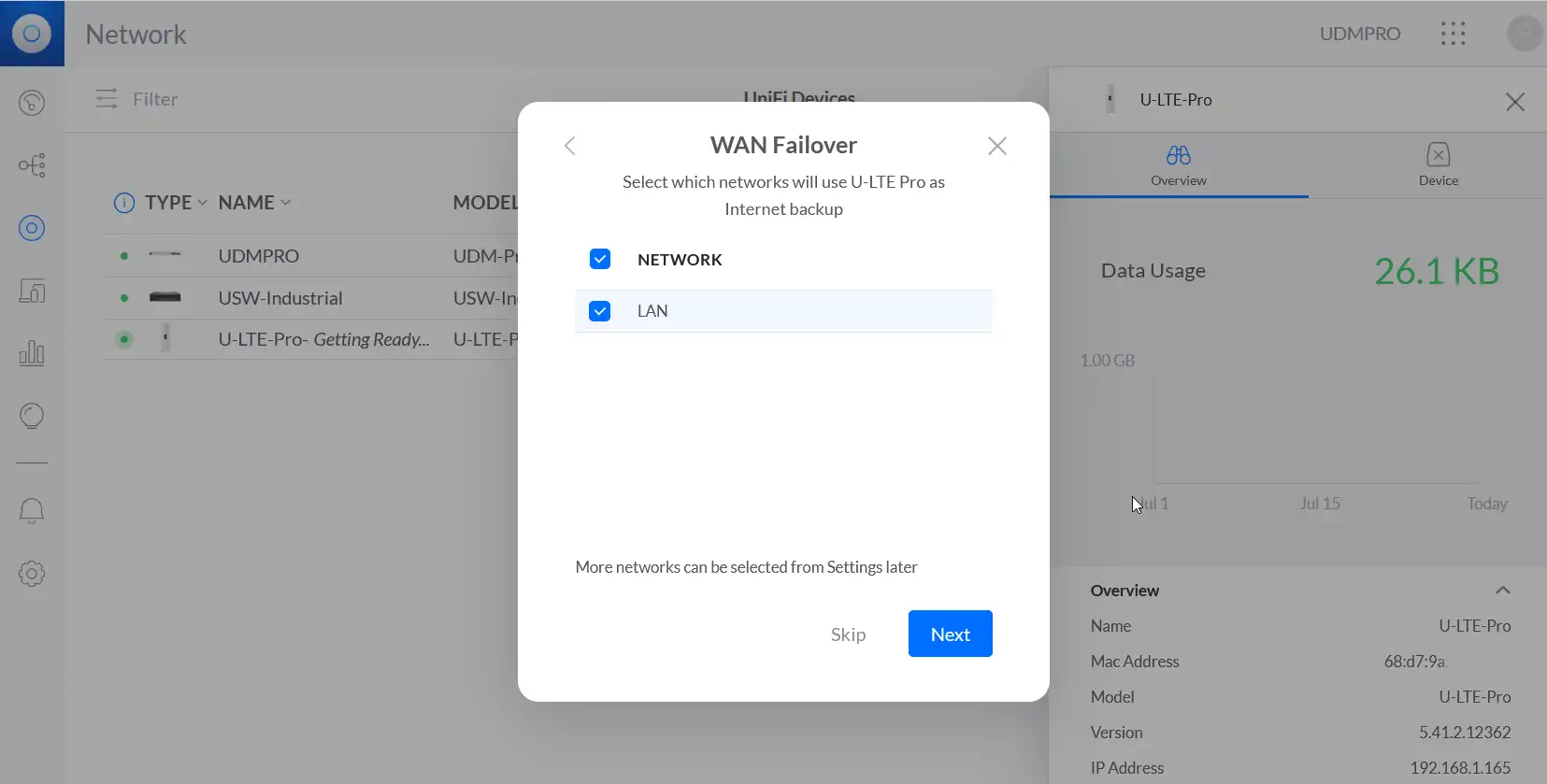Collapse the Overview section chevron
Image resolution: width=1547 pixels, height=784 pixels.
click(1502, 590)
